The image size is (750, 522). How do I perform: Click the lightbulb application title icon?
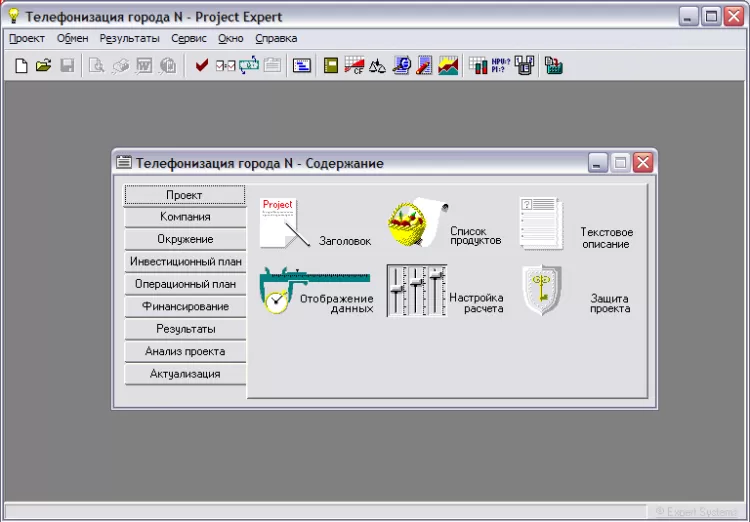pyautogui.click(x=13, y=16)
